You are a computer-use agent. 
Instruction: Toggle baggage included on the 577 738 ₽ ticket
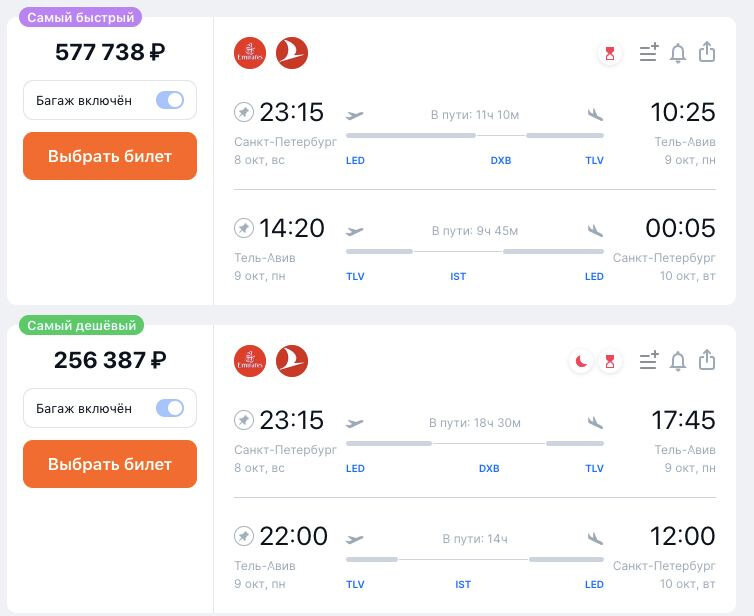click(x=169, y=100)
